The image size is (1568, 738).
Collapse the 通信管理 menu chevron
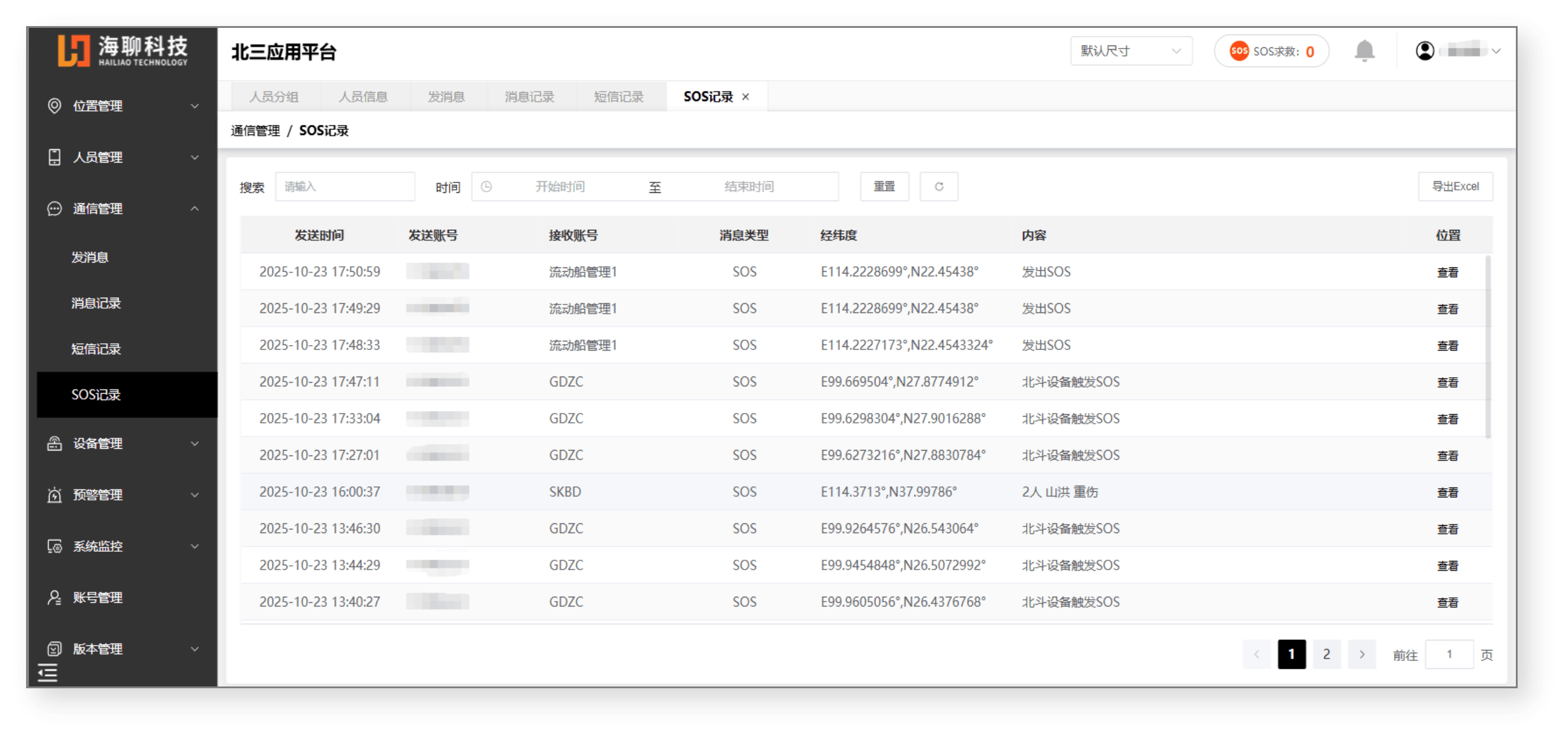click(x=195, y=209)
